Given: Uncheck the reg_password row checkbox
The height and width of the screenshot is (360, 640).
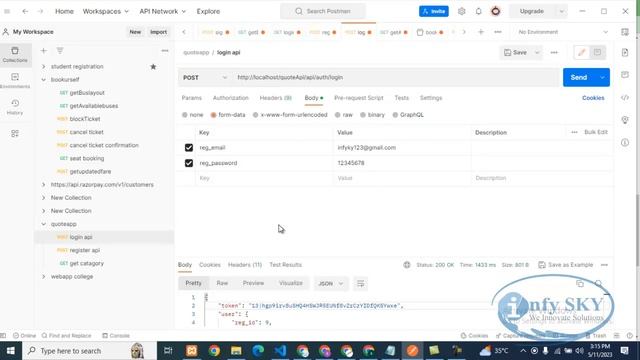Looking at the screenshot, I should [x=189, y=163].
